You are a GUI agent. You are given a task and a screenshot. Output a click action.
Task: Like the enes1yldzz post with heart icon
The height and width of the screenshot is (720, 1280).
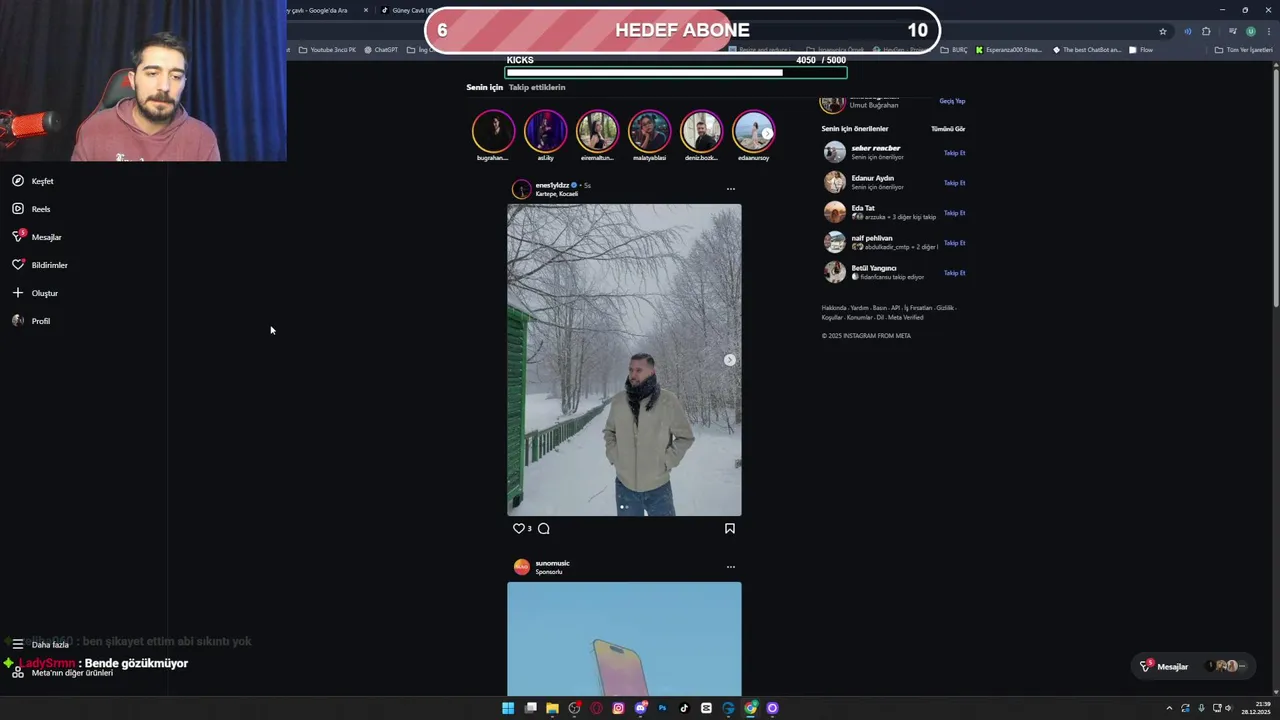click(x=518, y=528)
